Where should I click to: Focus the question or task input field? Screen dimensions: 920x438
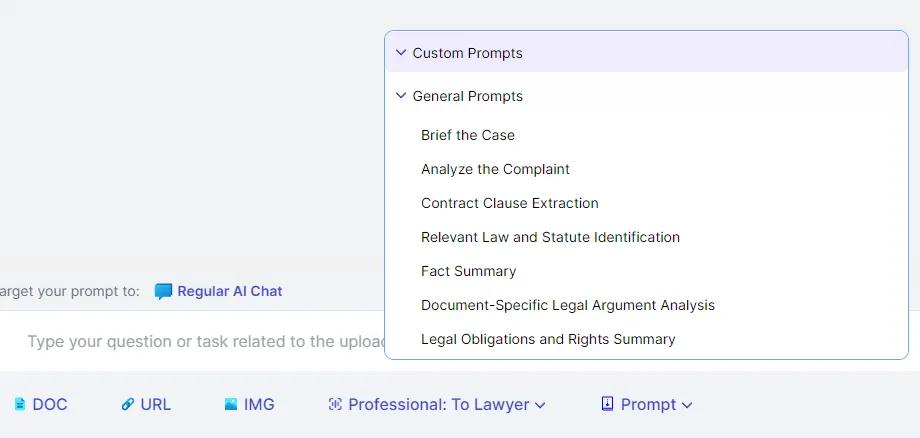click(x=194, y=341)
